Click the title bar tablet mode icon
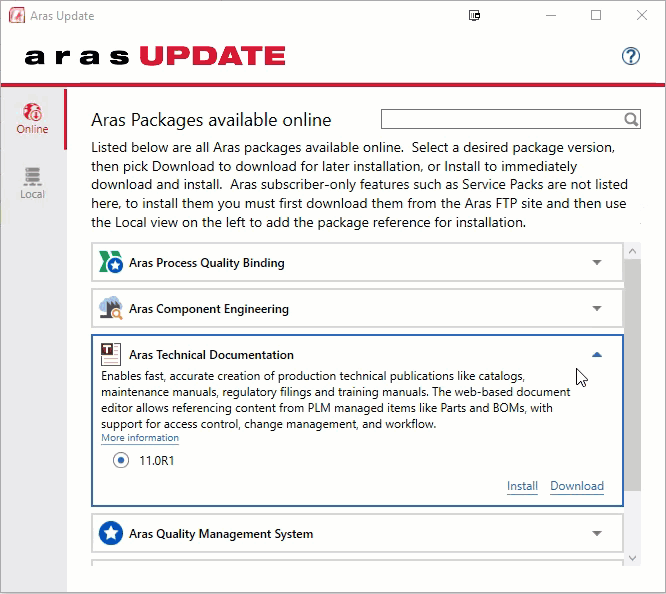Image resolution: width=666 pixels, height=594 pixels. pos(476,16)
